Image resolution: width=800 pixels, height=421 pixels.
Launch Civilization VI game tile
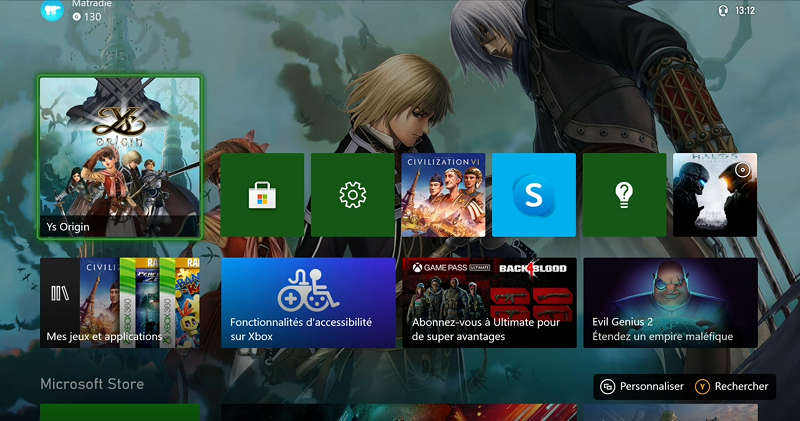click(x=443, y=195)
